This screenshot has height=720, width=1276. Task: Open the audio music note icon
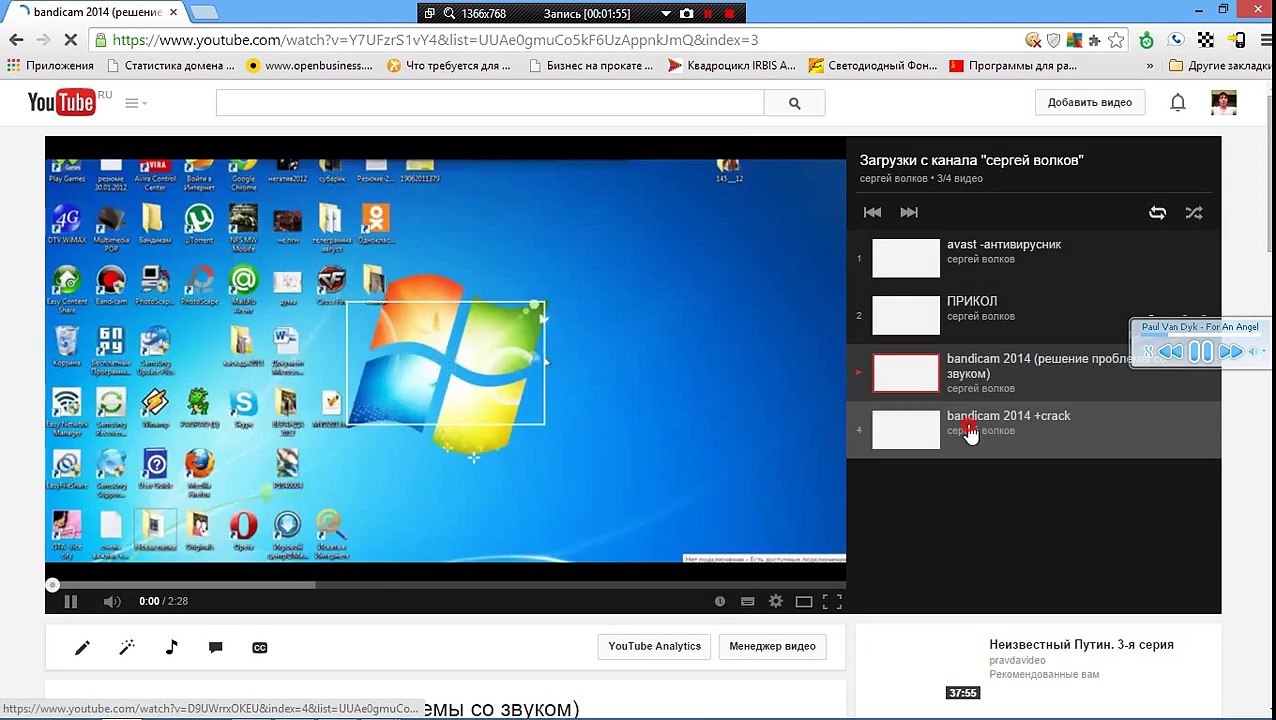pyautogui.click(x=171, y=647)
